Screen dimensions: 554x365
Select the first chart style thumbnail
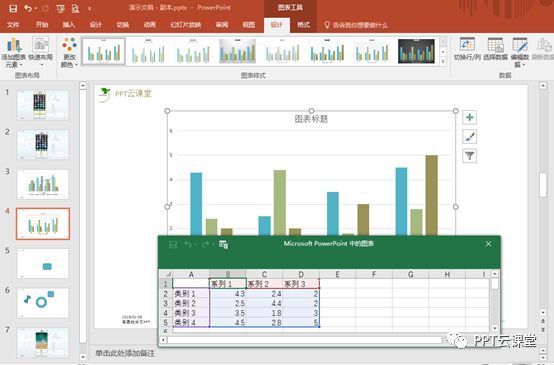[104, 52]
